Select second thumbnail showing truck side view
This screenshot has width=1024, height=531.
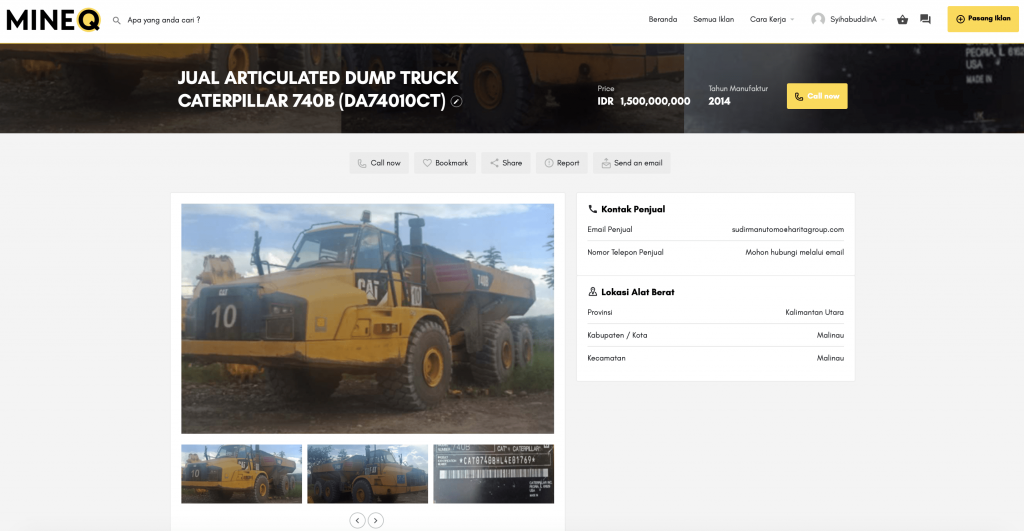[368, 474]
